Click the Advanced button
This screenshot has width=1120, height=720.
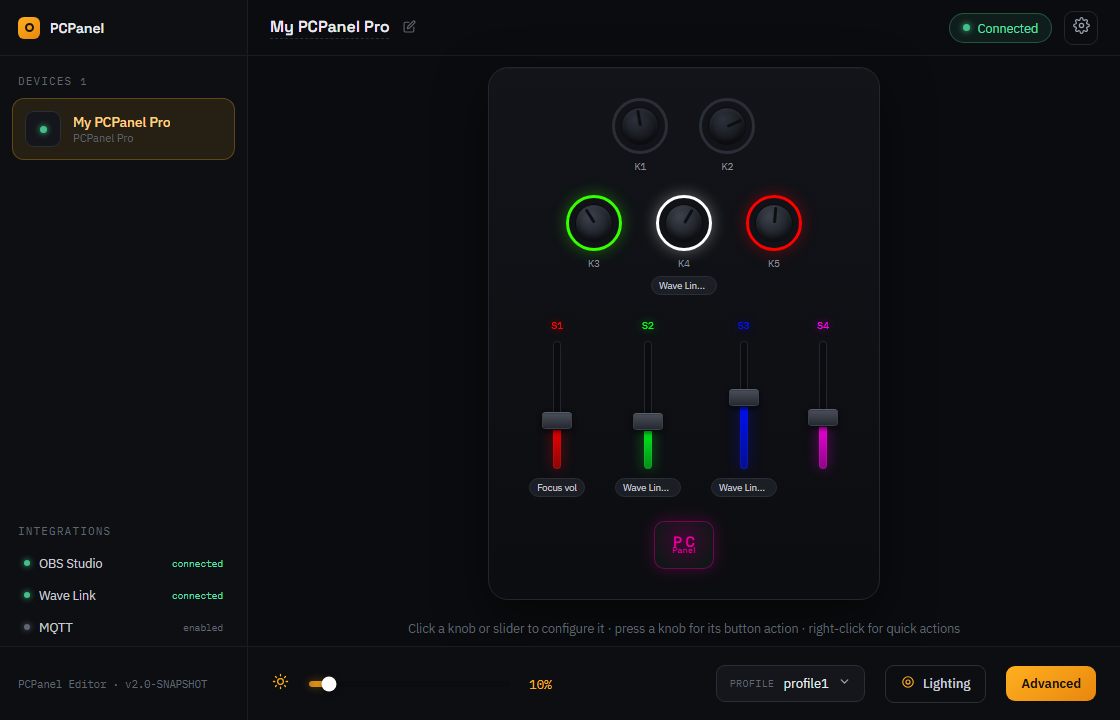[1051, 684]
